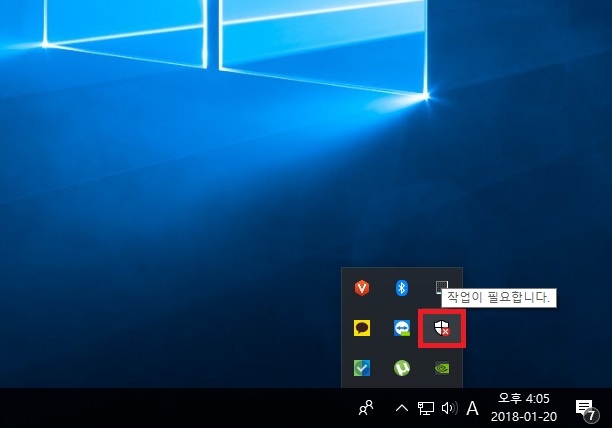This screenshot has height=428, width=612.
Task: Open the network status icon
Action: point(426,408)
